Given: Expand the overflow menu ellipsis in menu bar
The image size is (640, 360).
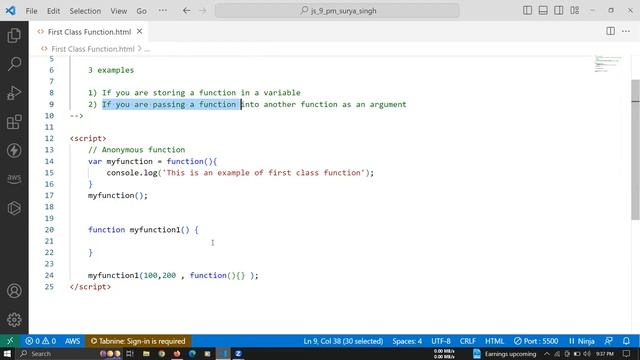Looking at the screenshot, I should click(x=162, y=11).
